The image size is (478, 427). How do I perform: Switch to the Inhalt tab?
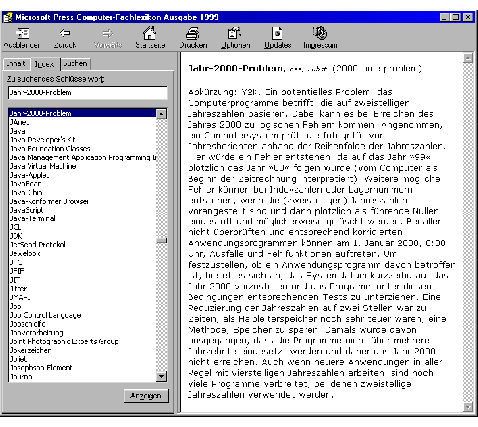pos(16,64)
